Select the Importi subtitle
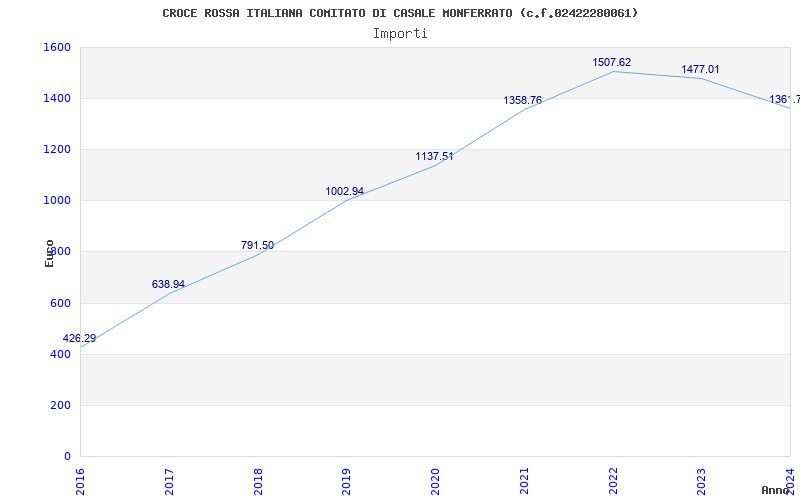 point(400,34)
